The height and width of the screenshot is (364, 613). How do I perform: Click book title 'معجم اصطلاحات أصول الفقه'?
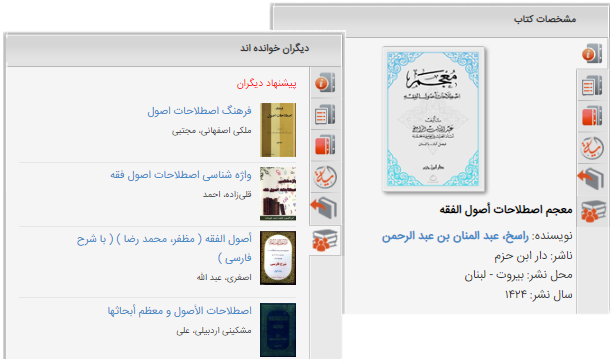pyautogui.click(x=506, y=210)
